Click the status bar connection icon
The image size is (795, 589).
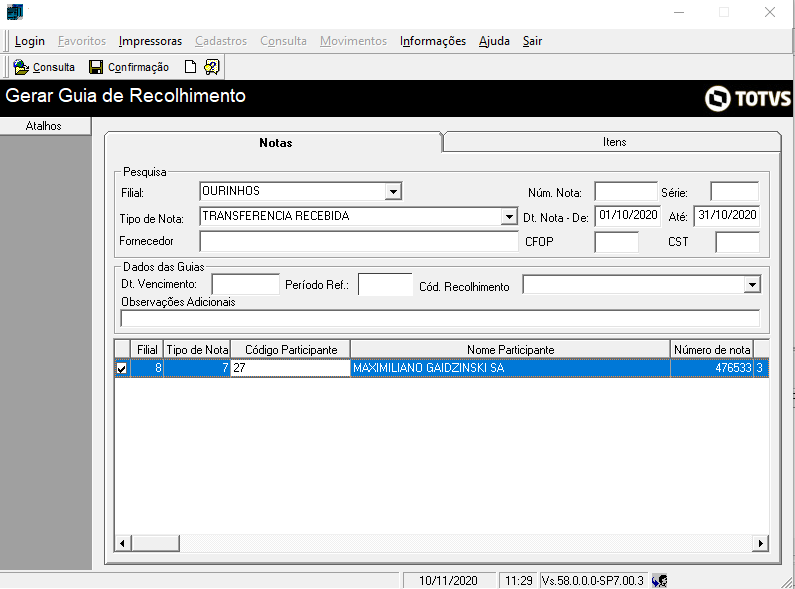point(659,580)
